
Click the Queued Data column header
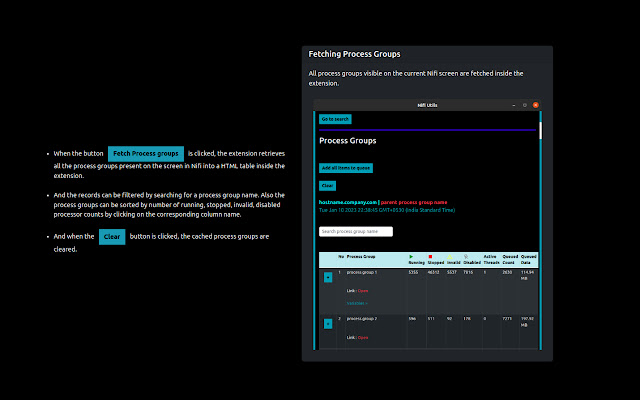pos(529,260)
